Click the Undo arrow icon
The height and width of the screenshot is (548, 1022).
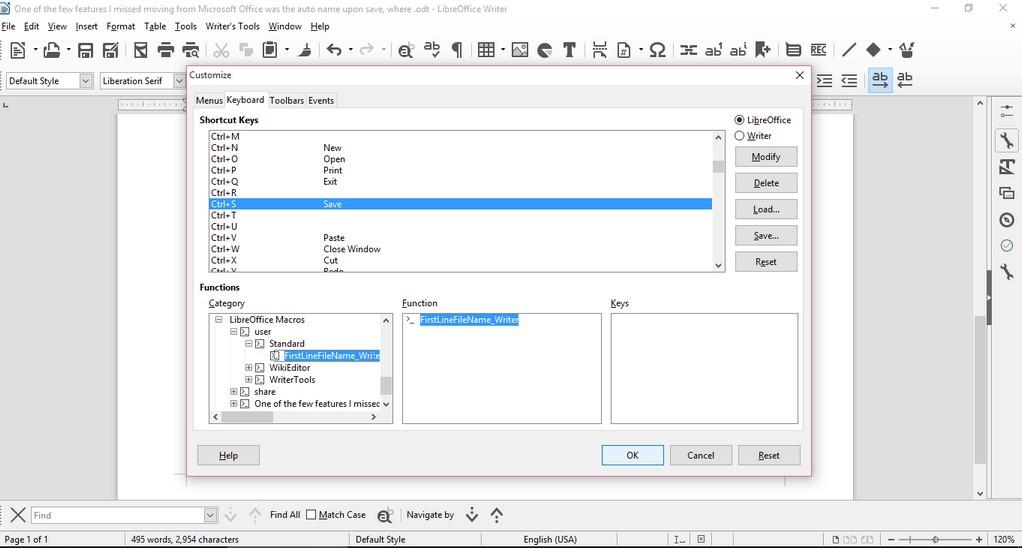pos(334,50)
